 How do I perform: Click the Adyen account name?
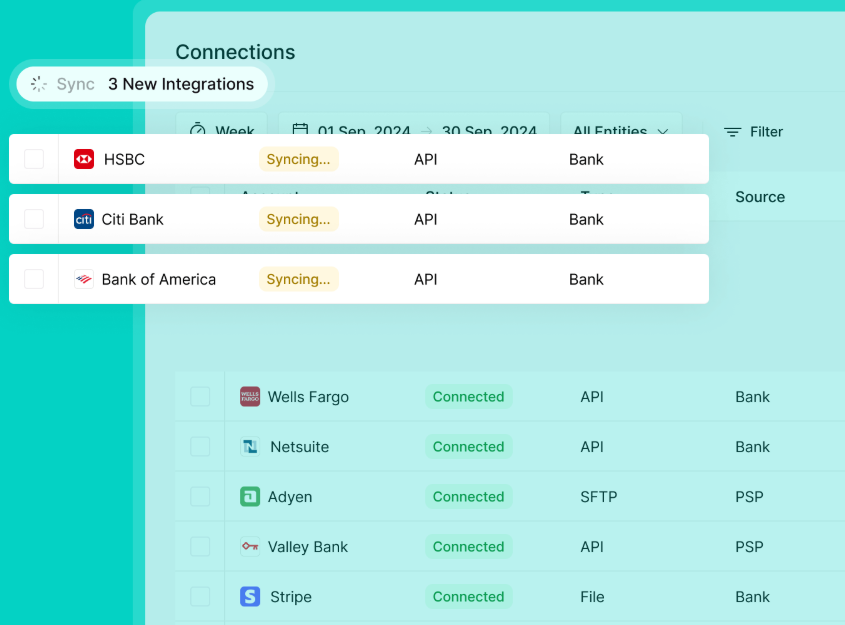pyautogui.click(x=290, y=497)
